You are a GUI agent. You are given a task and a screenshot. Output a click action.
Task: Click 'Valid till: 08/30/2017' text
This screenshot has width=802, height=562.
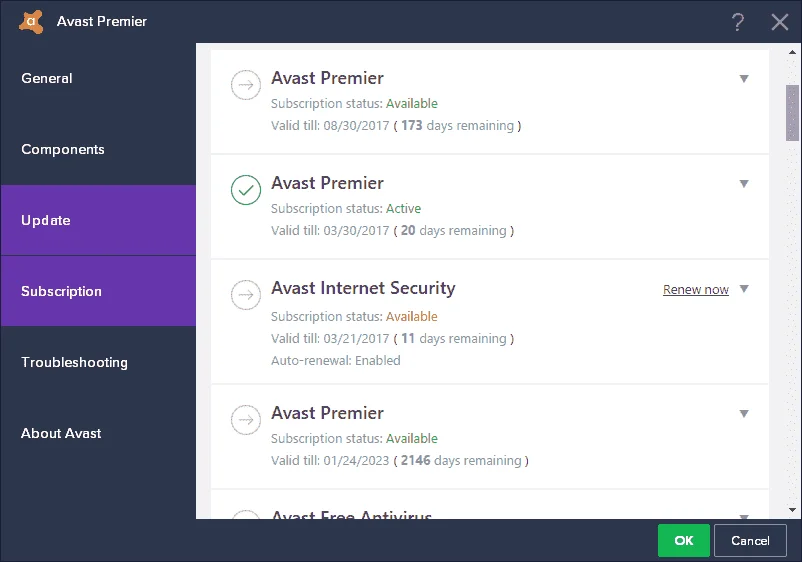tap(330, 126)
